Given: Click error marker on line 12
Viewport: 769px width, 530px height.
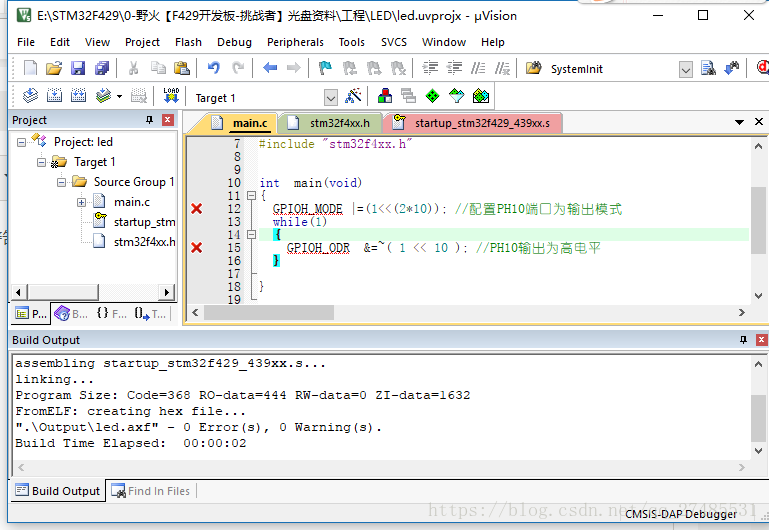Looking at the screenshot, I should click(x=197, y=209).
